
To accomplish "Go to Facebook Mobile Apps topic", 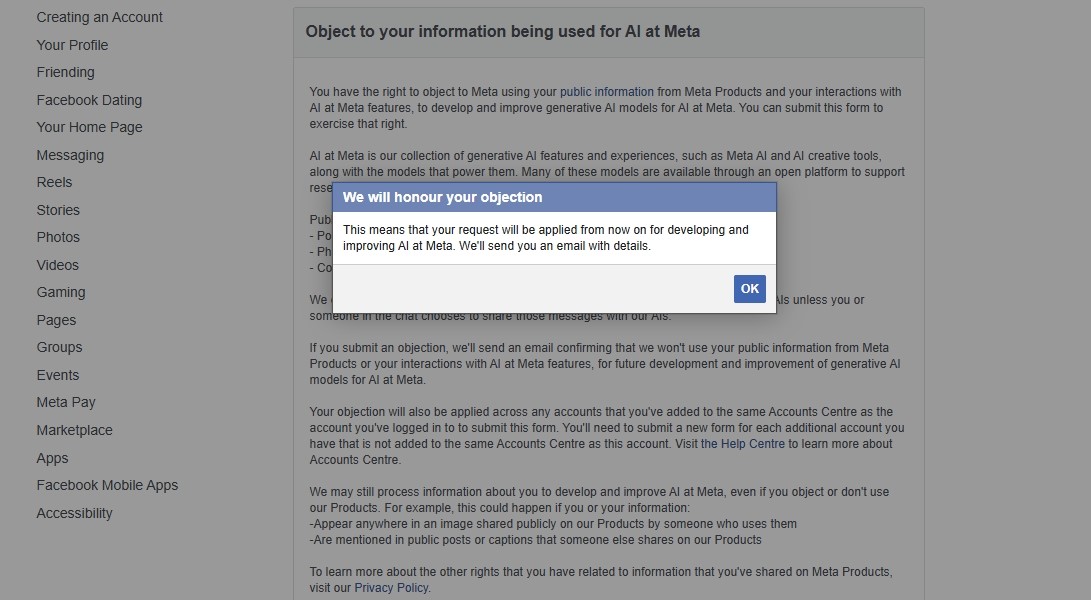I will tap(107, 485).
